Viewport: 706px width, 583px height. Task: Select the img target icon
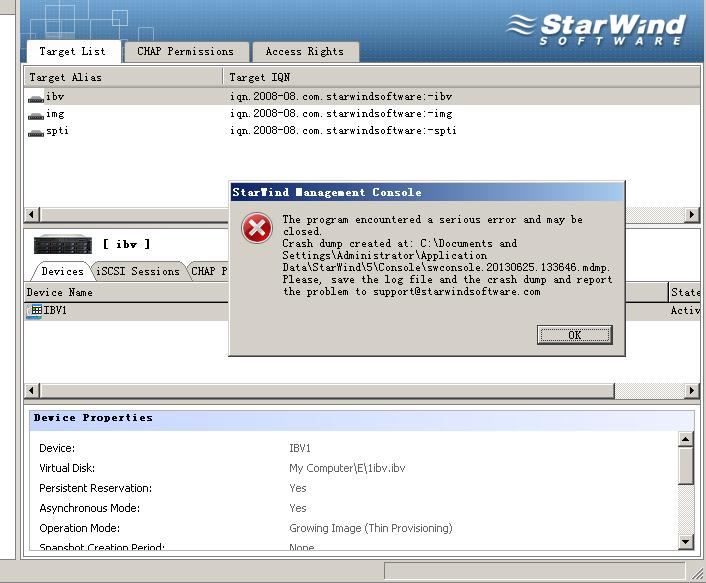point(36,115)
